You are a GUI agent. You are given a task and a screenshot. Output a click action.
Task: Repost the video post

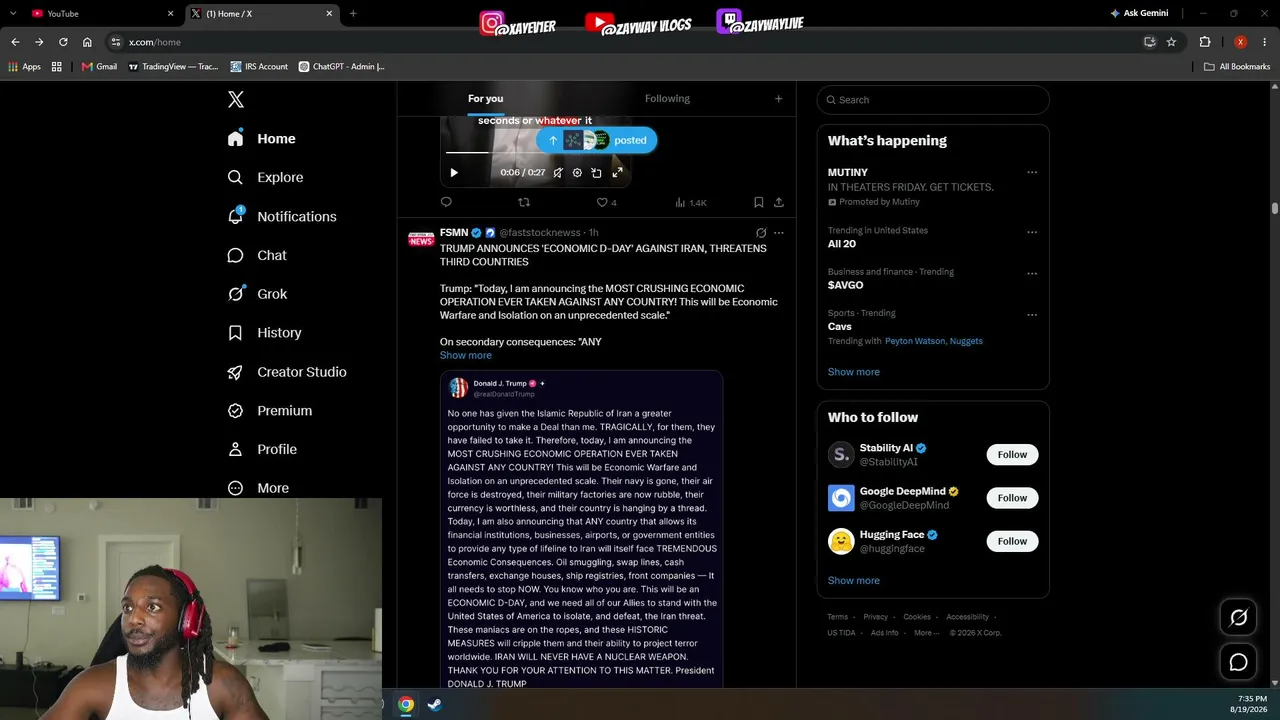[x=524, y=202]
